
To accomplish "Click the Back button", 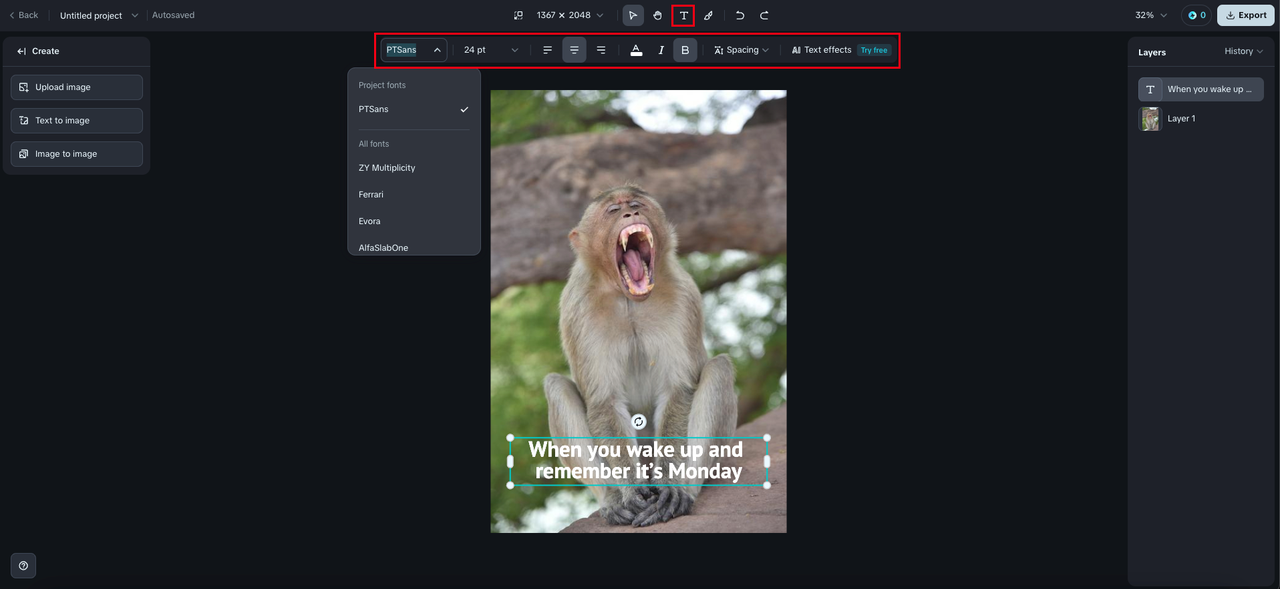I will [x=24, y=15].
